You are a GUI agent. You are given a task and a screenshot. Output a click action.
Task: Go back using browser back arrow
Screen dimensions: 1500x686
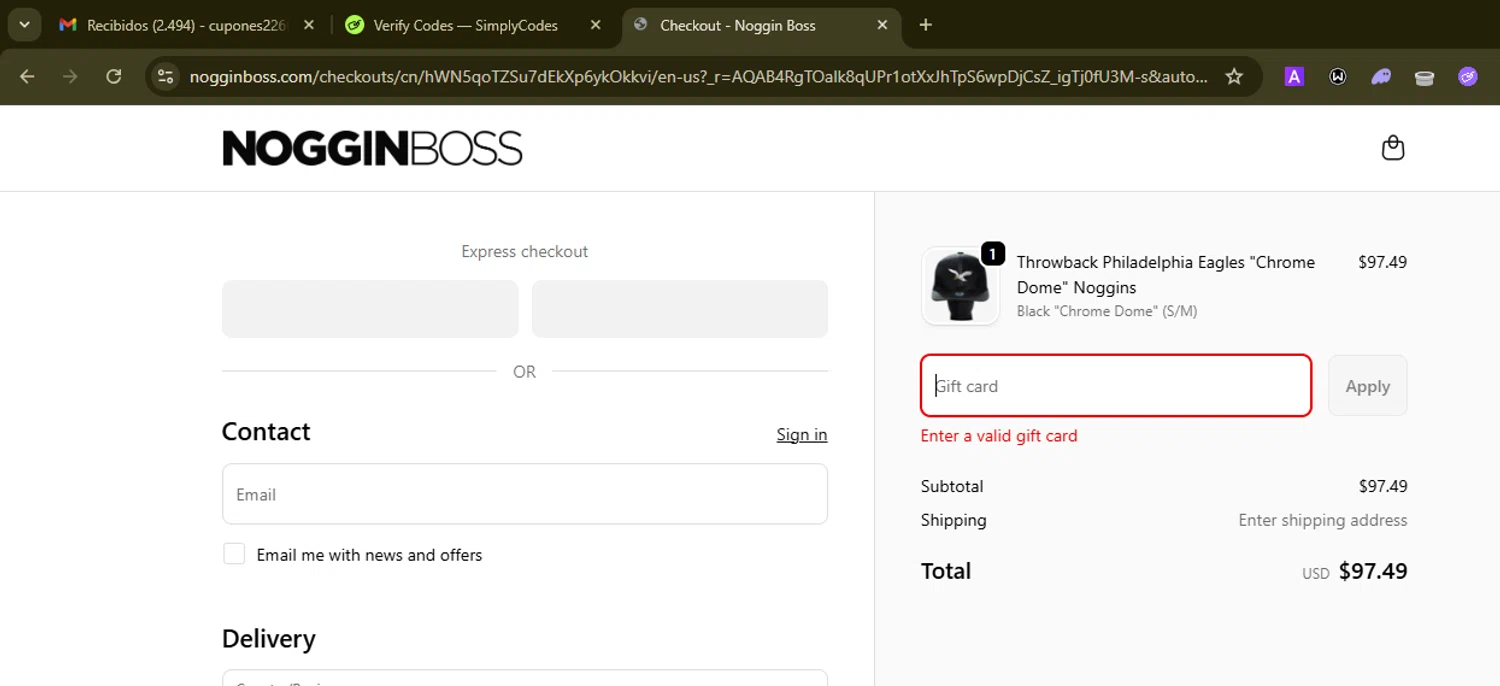tap(27, 76)
